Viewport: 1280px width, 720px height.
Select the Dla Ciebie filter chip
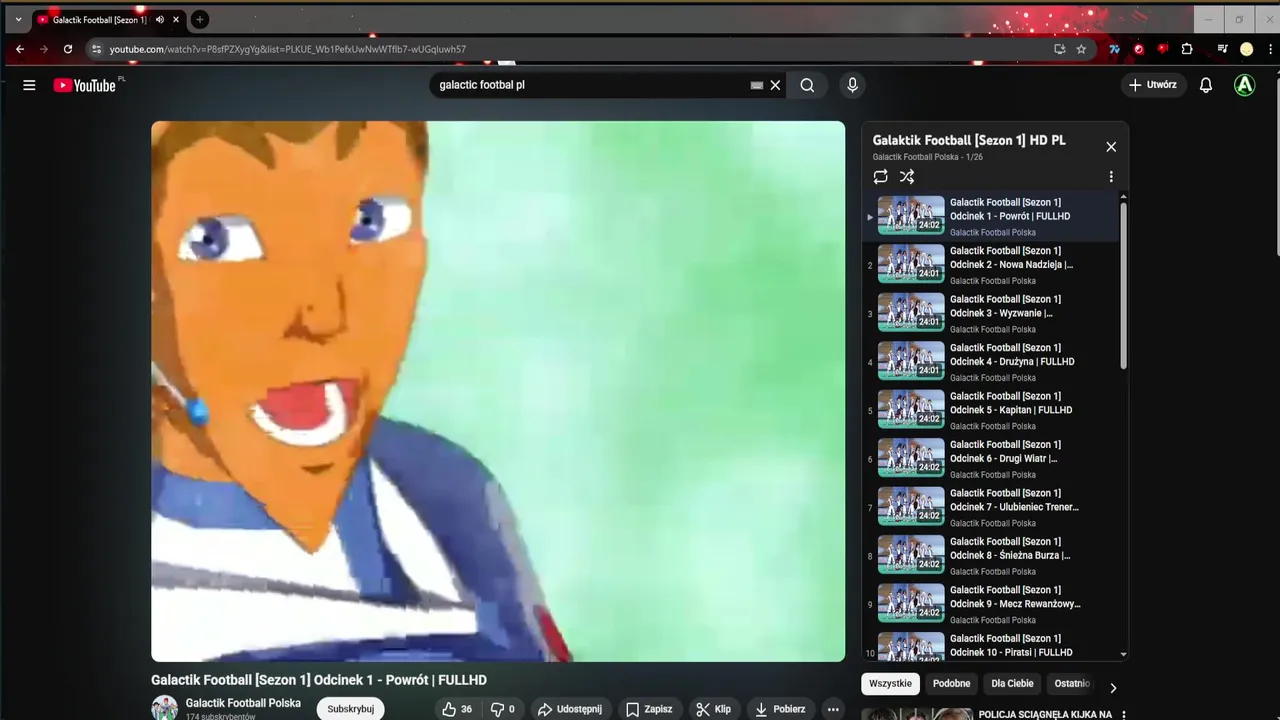[1012, 684]
